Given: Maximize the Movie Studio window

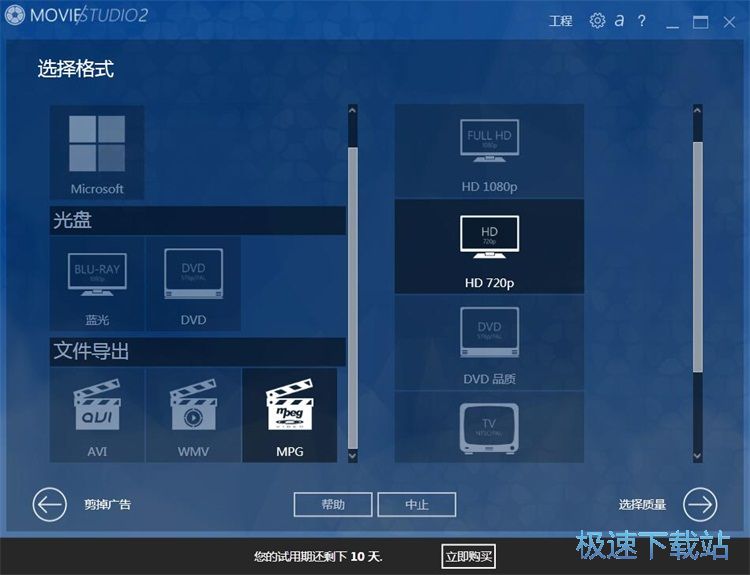Looking at the screenshot, I should point(700,22).
